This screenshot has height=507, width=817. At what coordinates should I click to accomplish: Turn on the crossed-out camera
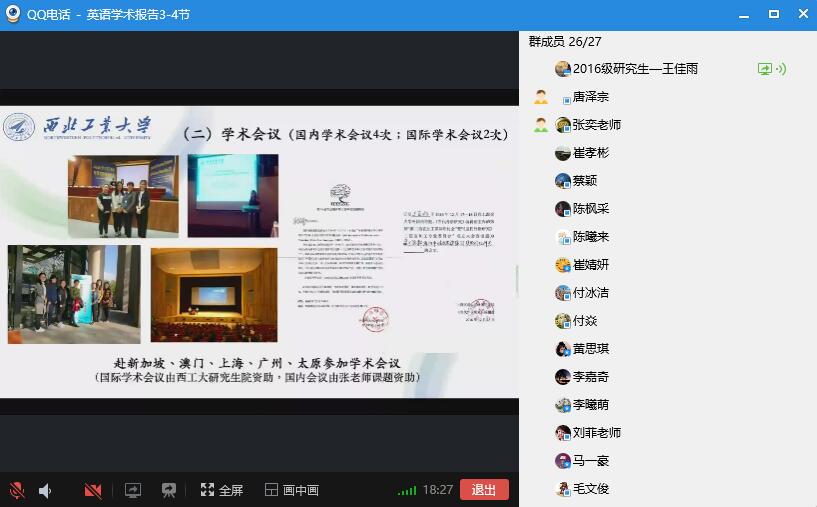point(93,490)
